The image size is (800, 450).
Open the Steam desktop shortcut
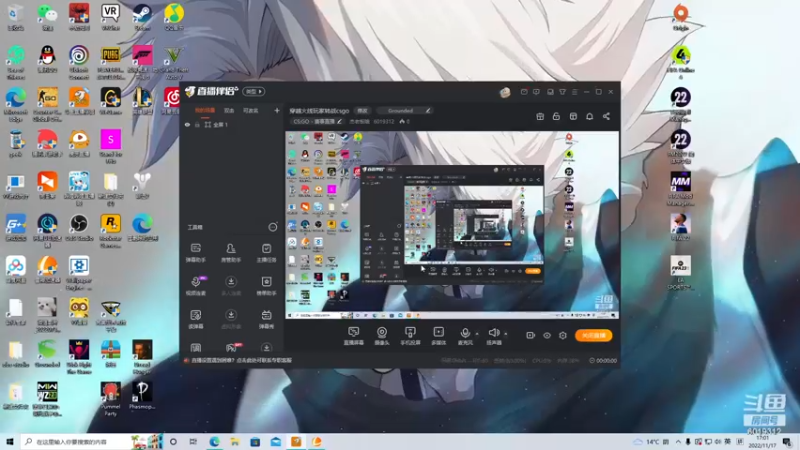coord(142,17)
